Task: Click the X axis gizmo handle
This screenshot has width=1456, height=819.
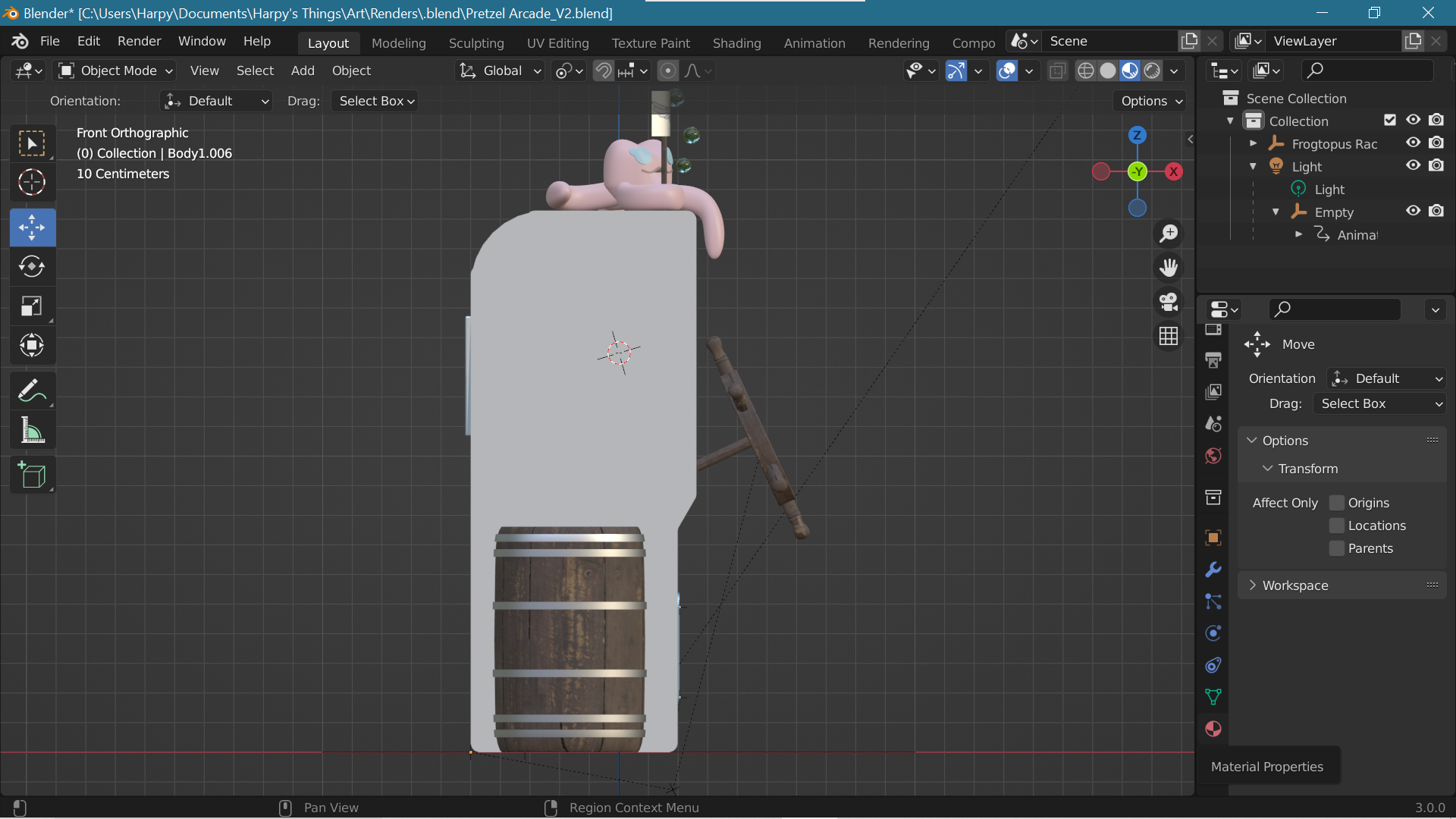Action: pos(1173,171)
